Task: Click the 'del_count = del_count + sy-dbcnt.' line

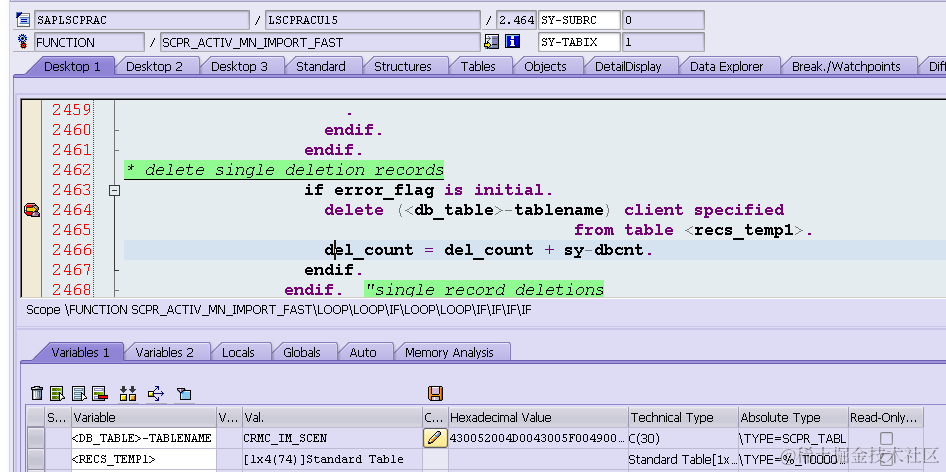Action: click(x=489, y=250)
